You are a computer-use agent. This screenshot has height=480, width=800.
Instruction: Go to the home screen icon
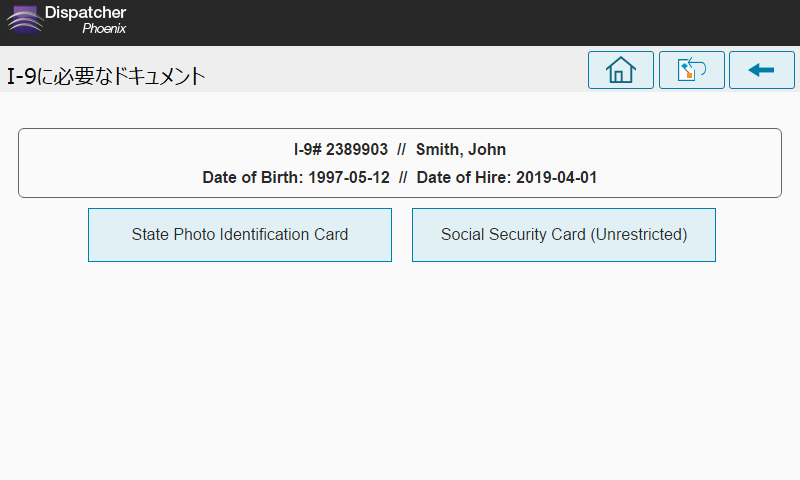point(620,70)
